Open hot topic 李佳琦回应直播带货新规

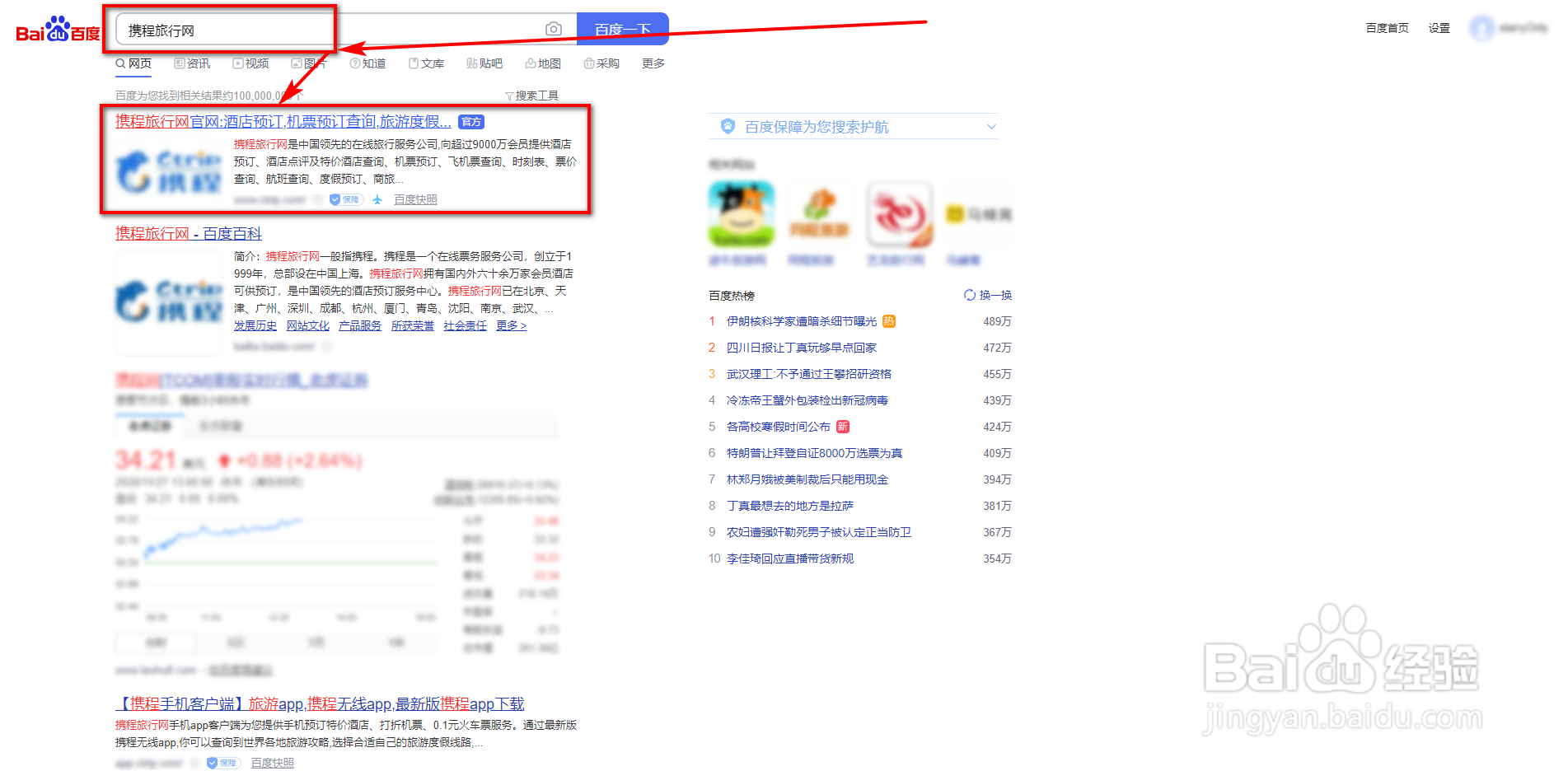pos(790,558)
